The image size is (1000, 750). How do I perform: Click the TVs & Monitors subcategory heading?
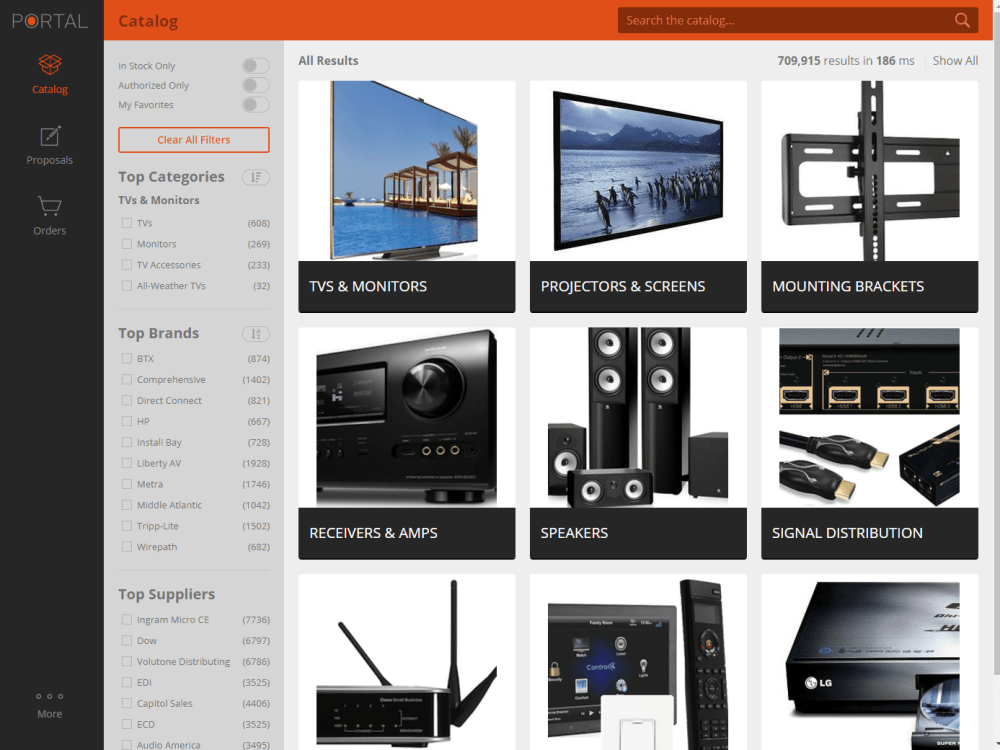tap(159, 200)
